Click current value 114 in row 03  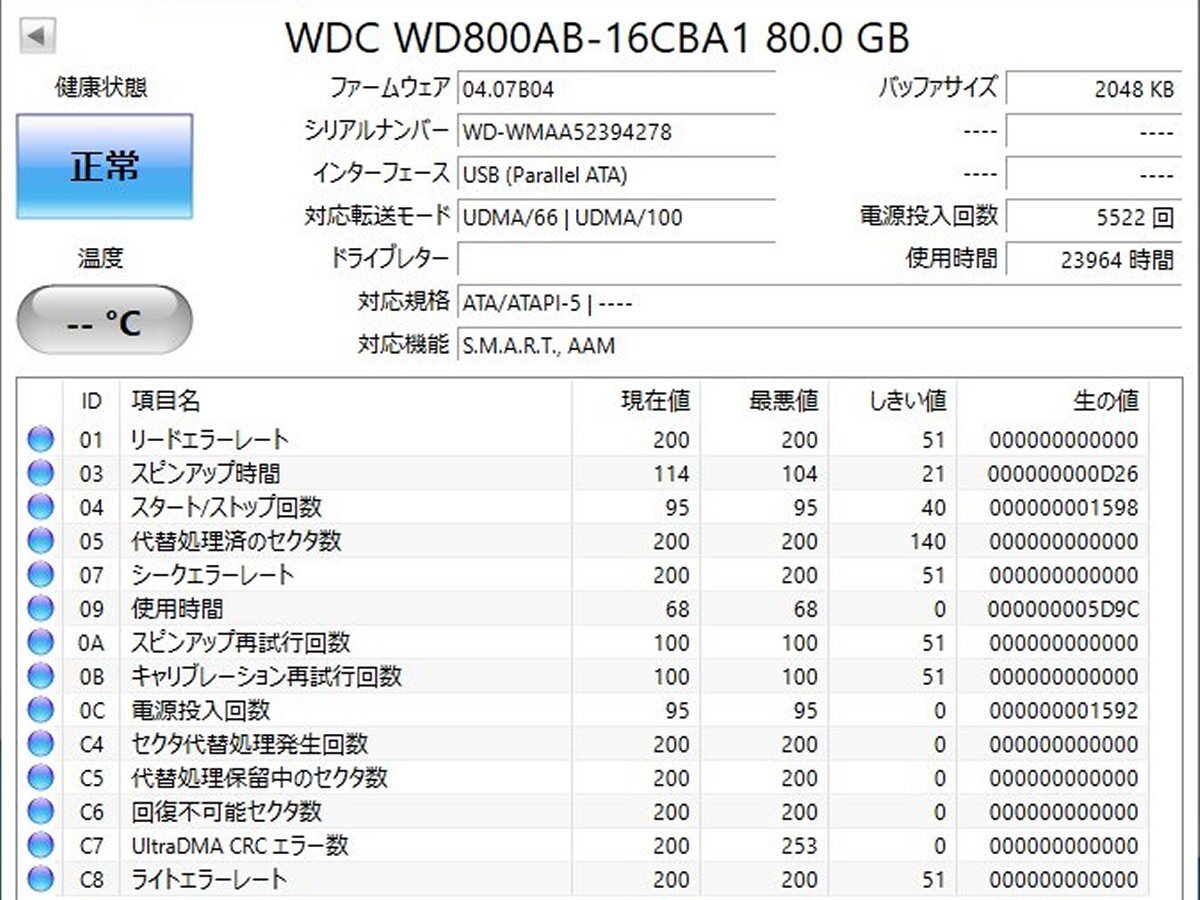tap(672, 474)
